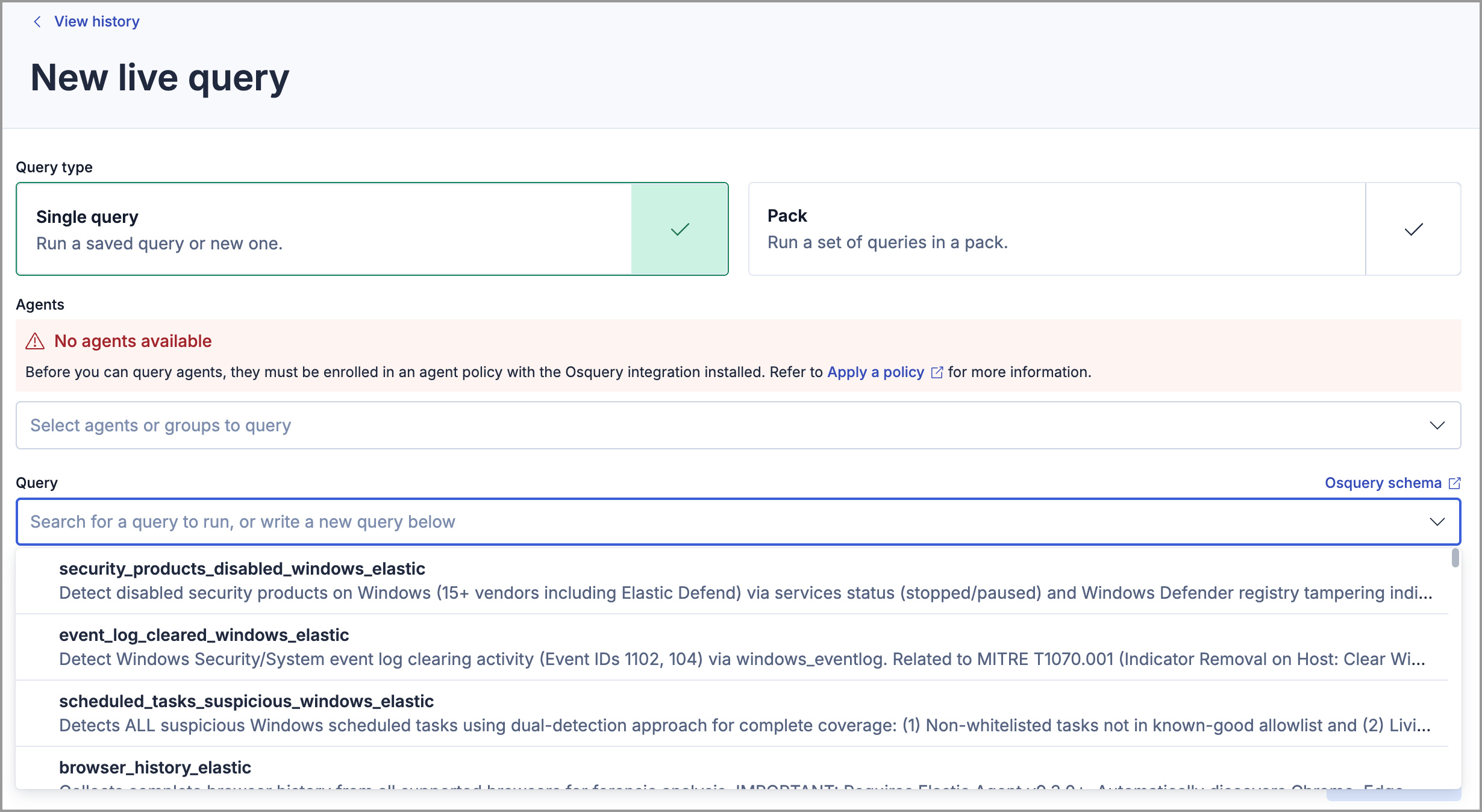Click the Osquery schema external icon

tap(1454, 483)
